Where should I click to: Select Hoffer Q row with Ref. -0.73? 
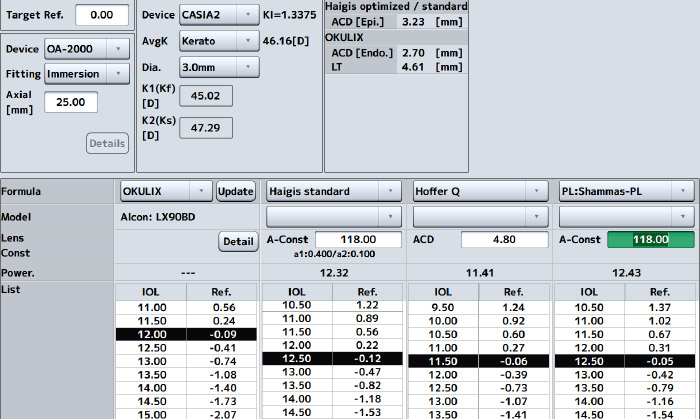point(479,388)
